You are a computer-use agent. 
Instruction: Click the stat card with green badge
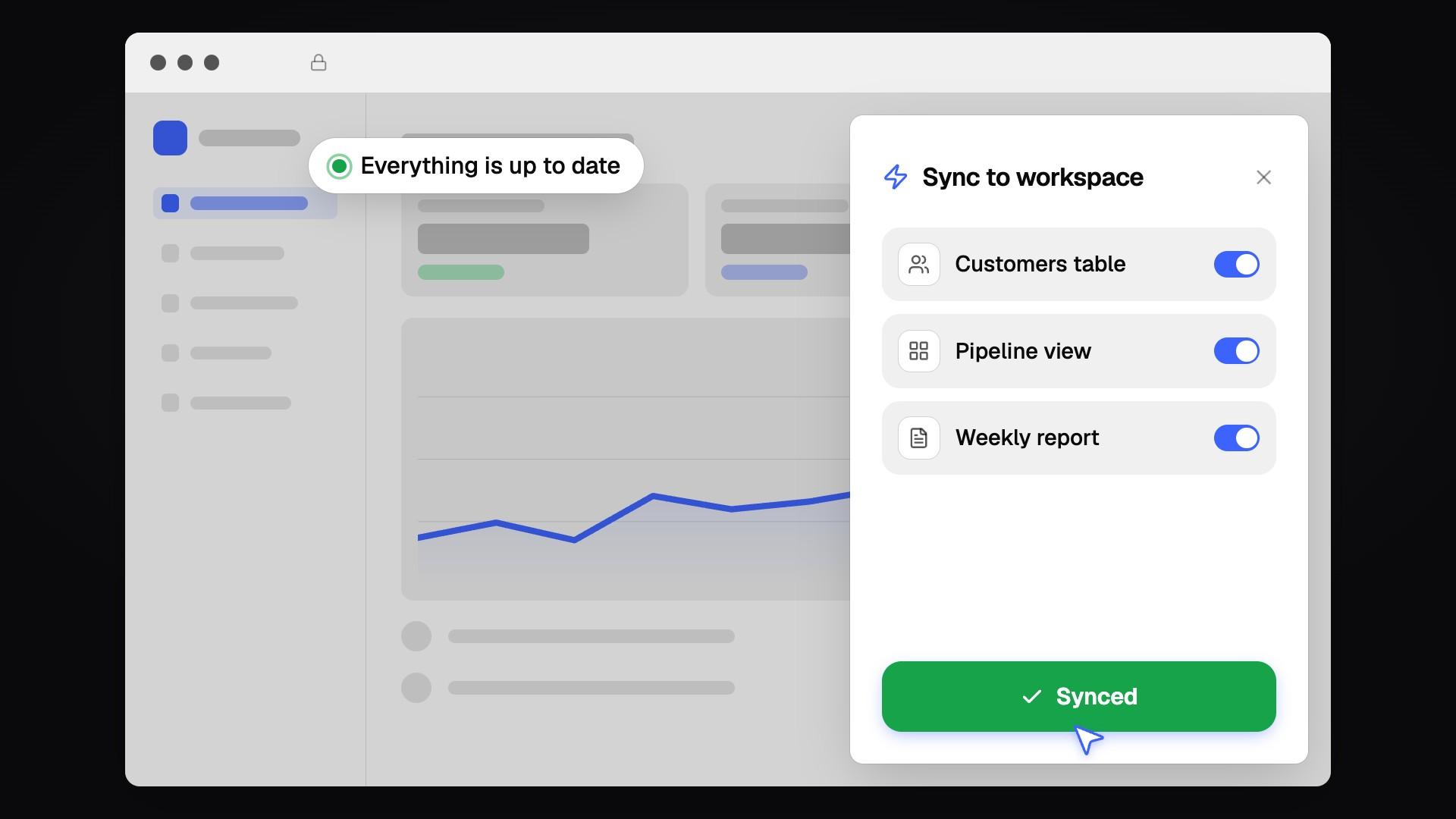[x=544, y=240]
